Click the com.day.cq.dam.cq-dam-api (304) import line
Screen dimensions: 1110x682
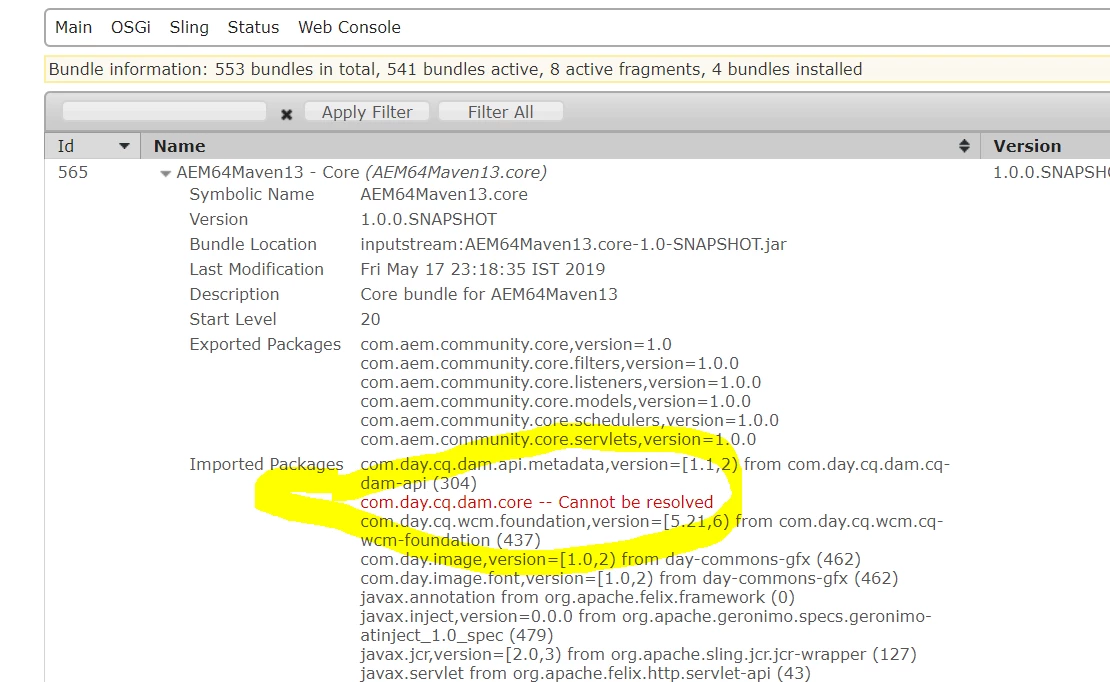[655, 474]
